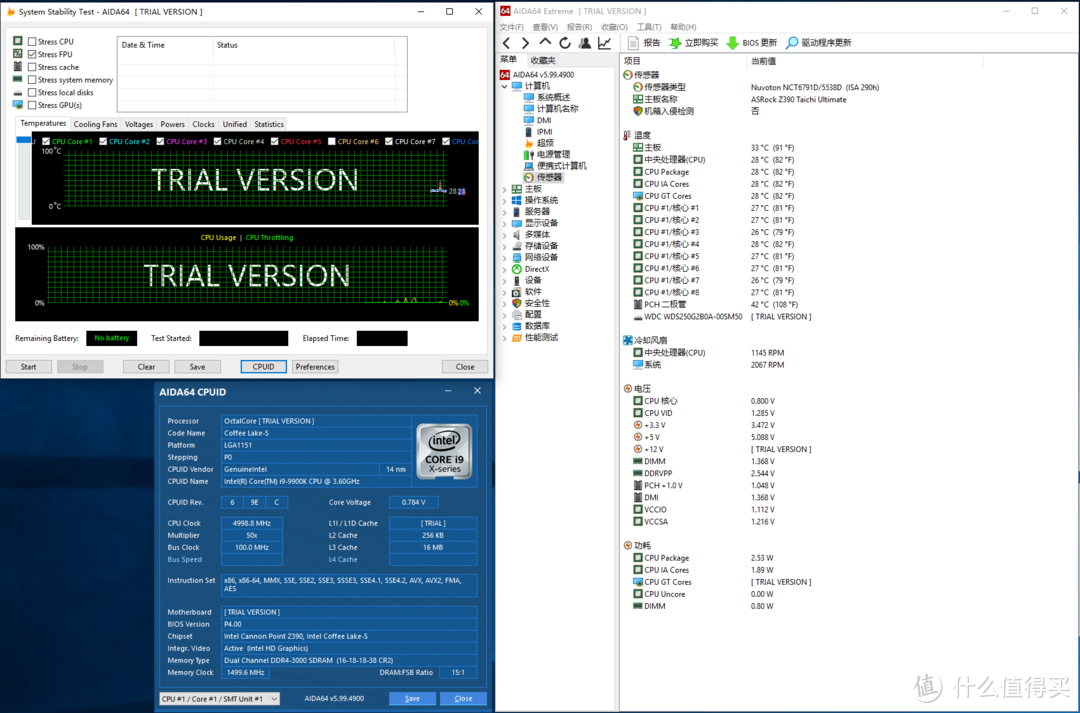Screen dimensions: 1080x713
Task: Open the graph chart toolbar icon
Action: (x=604, y=43)
